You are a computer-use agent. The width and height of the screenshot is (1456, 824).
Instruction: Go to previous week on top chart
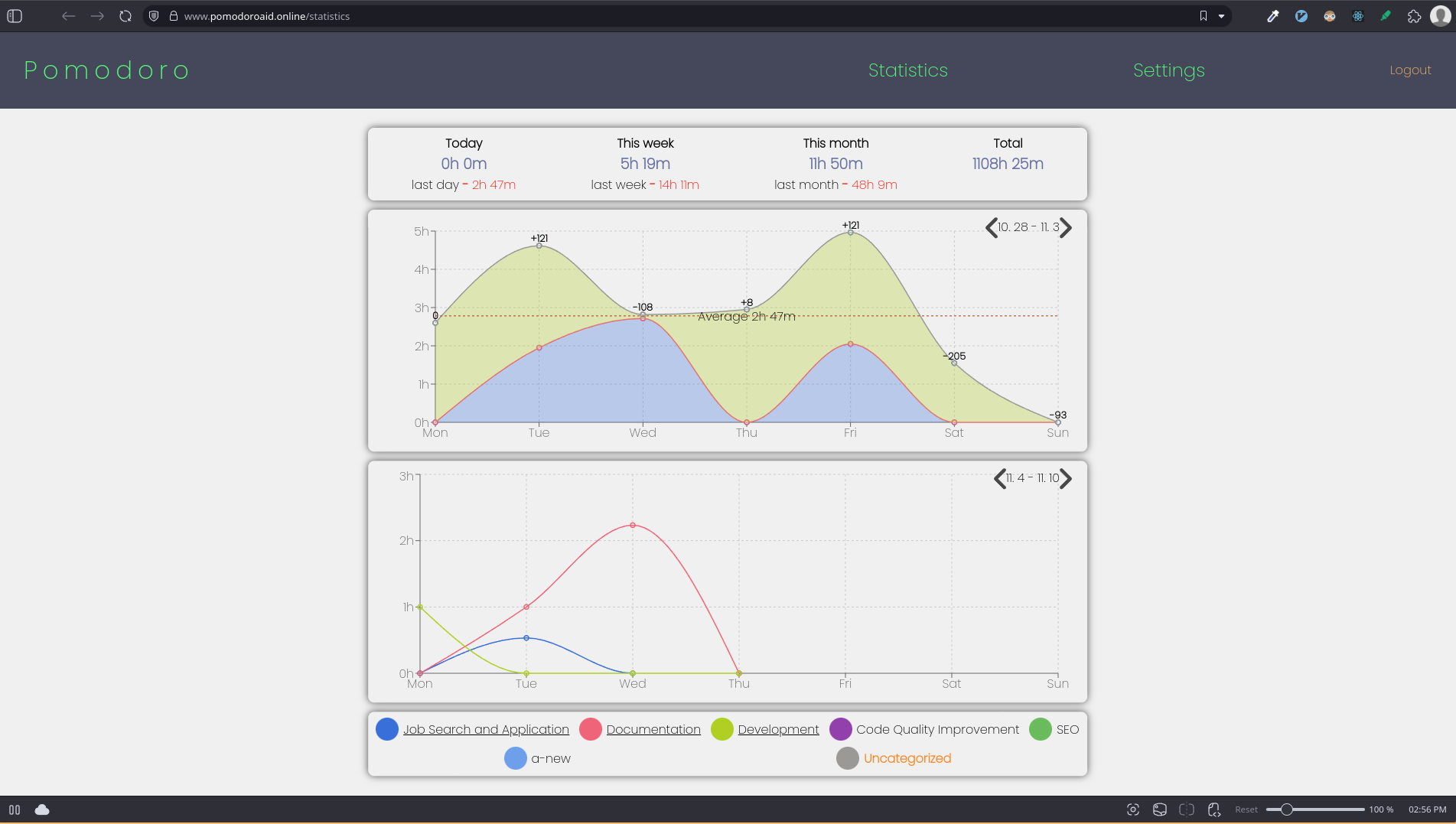tap(992, 228)
